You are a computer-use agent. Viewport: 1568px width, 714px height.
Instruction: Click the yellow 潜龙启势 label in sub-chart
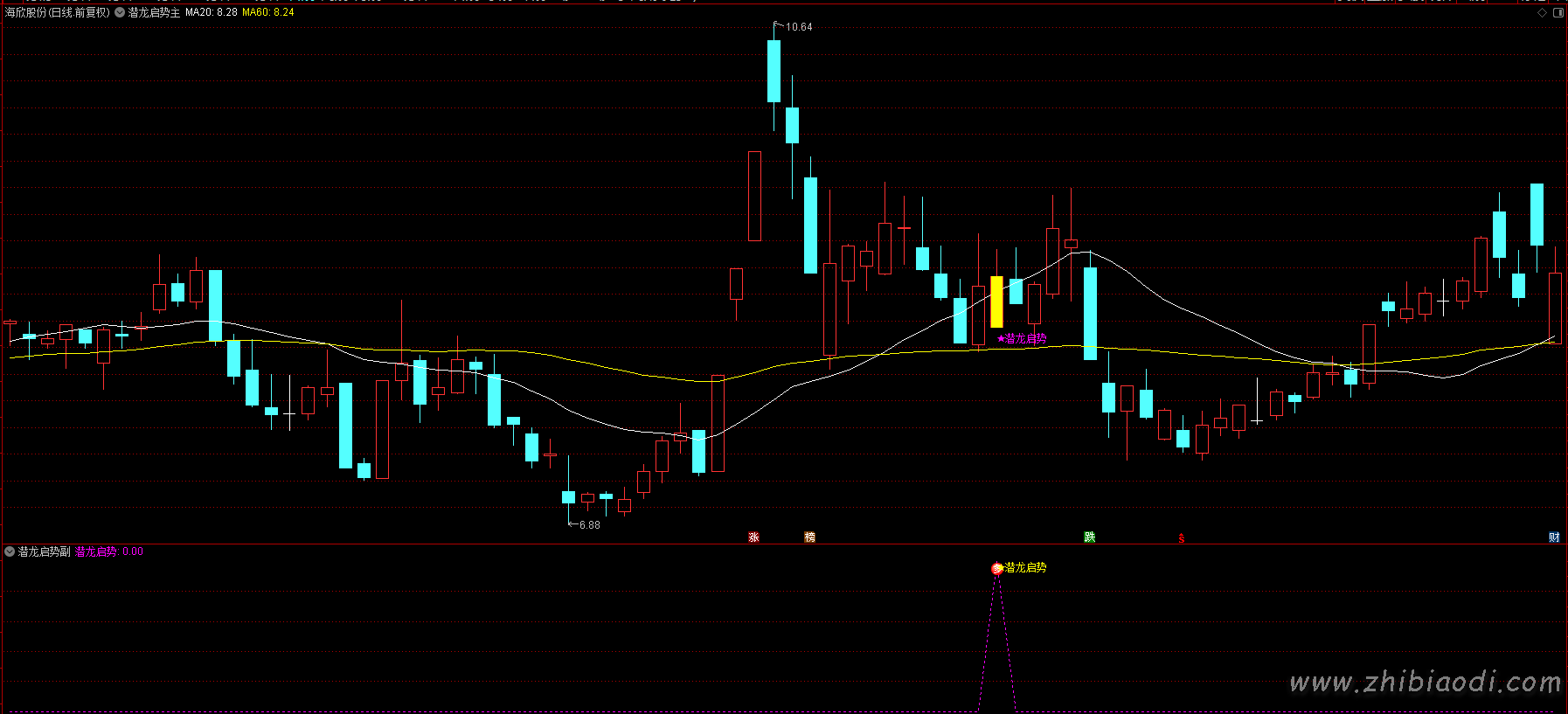coord(1025,568)
